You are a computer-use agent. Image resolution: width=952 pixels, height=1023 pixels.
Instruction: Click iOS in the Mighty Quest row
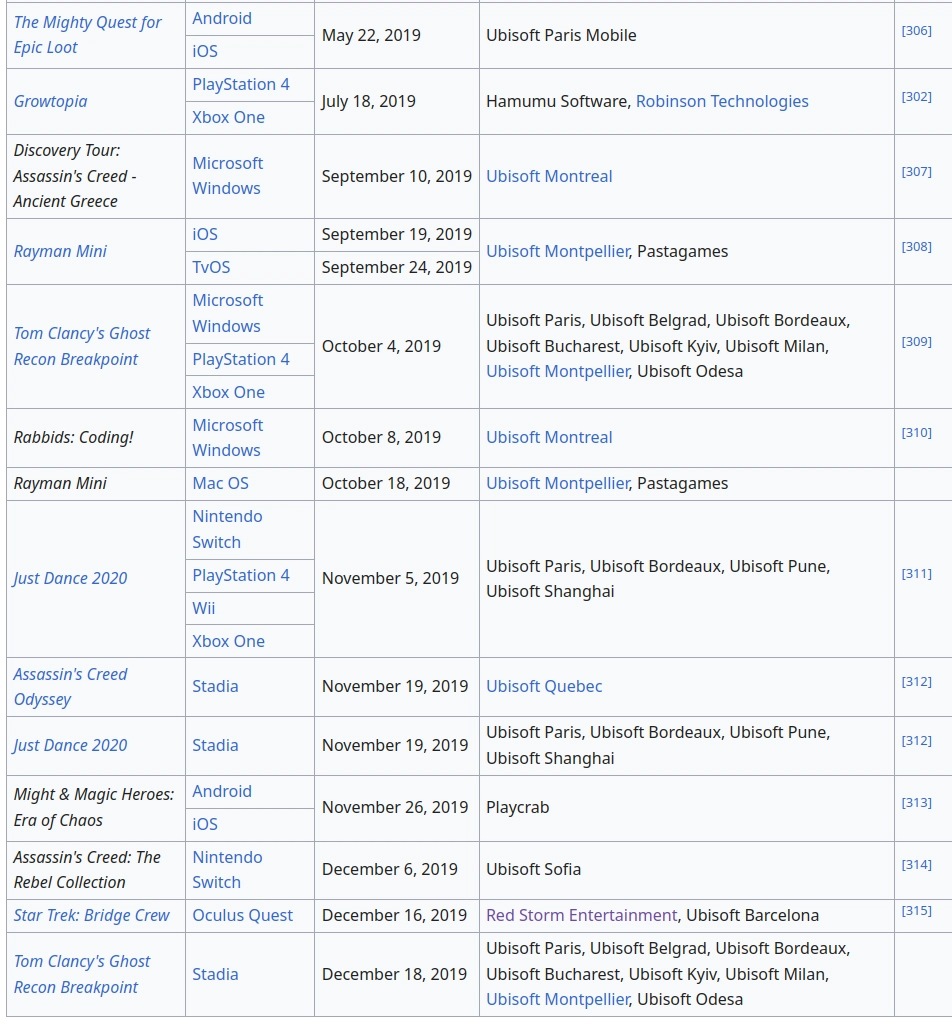[x=205, y=51]
